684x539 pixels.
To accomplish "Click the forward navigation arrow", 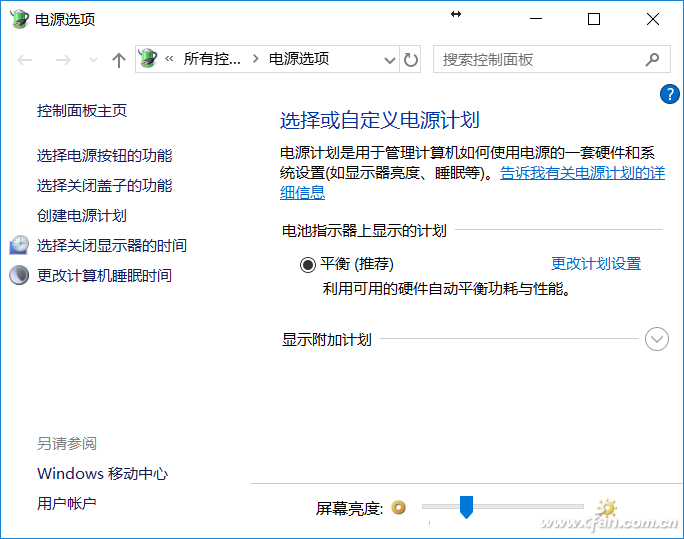I will 62,60.
